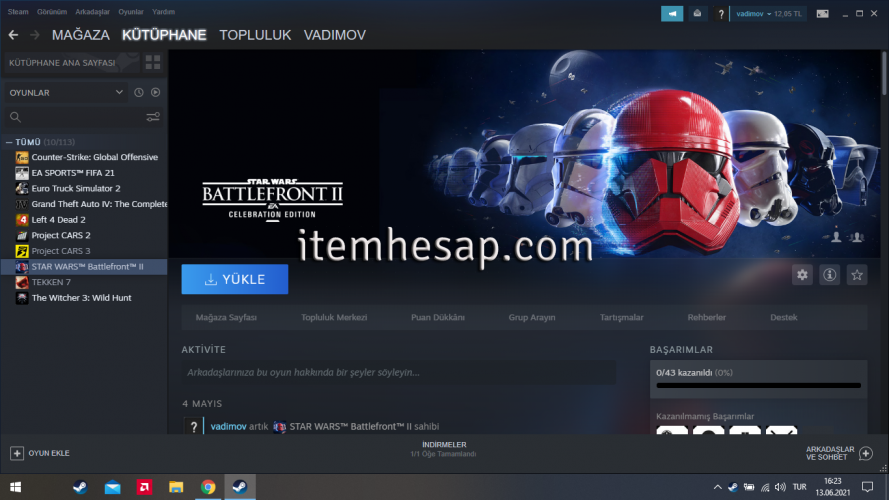Select The Witcher 3: Wild Hunt
Screen dimensions: 889x500
tap(81, 298)
